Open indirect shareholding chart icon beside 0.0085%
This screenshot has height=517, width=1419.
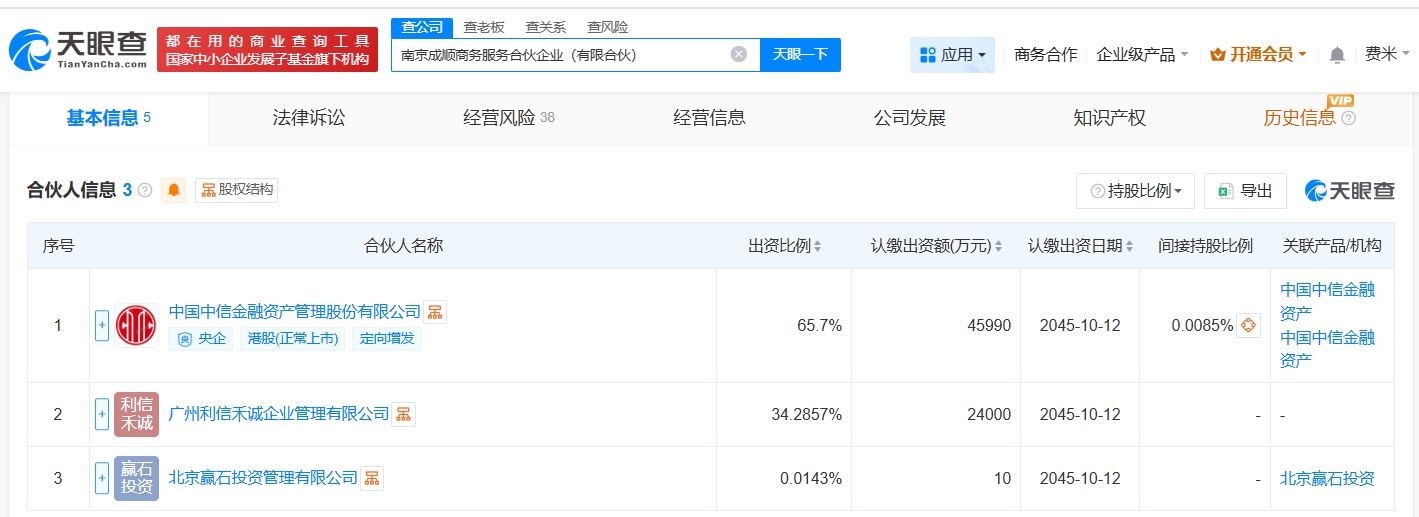point(1248,325)
